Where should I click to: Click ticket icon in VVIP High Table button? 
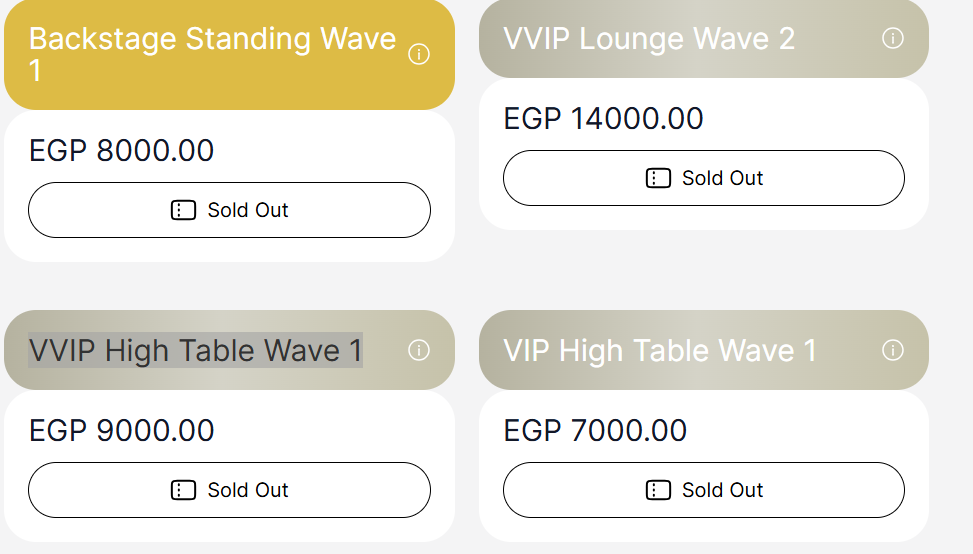click(184, 491)
